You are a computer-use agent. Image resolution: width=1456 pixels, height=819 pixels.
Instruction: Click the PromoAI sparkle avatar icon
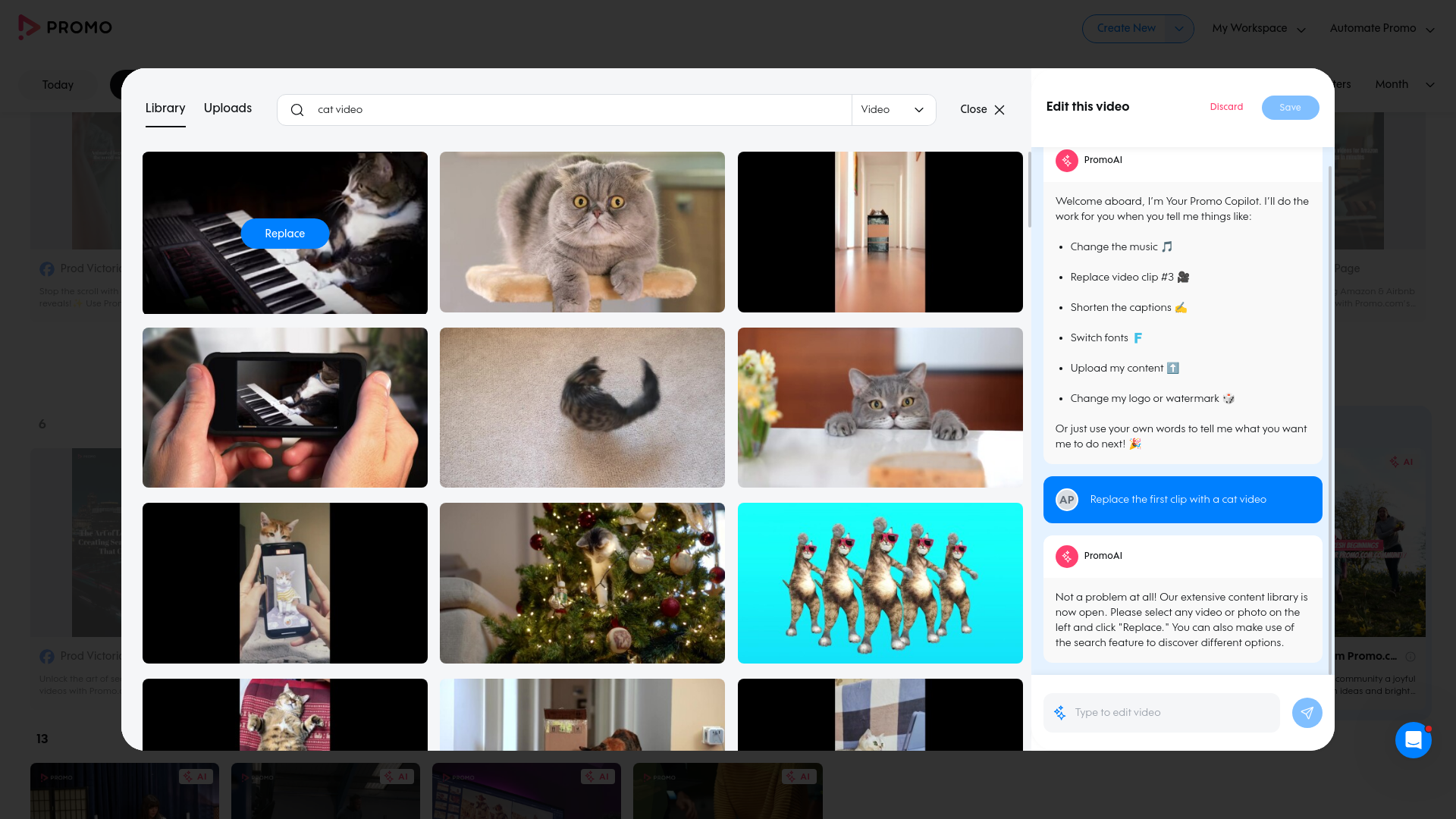tap(1067, 160)
